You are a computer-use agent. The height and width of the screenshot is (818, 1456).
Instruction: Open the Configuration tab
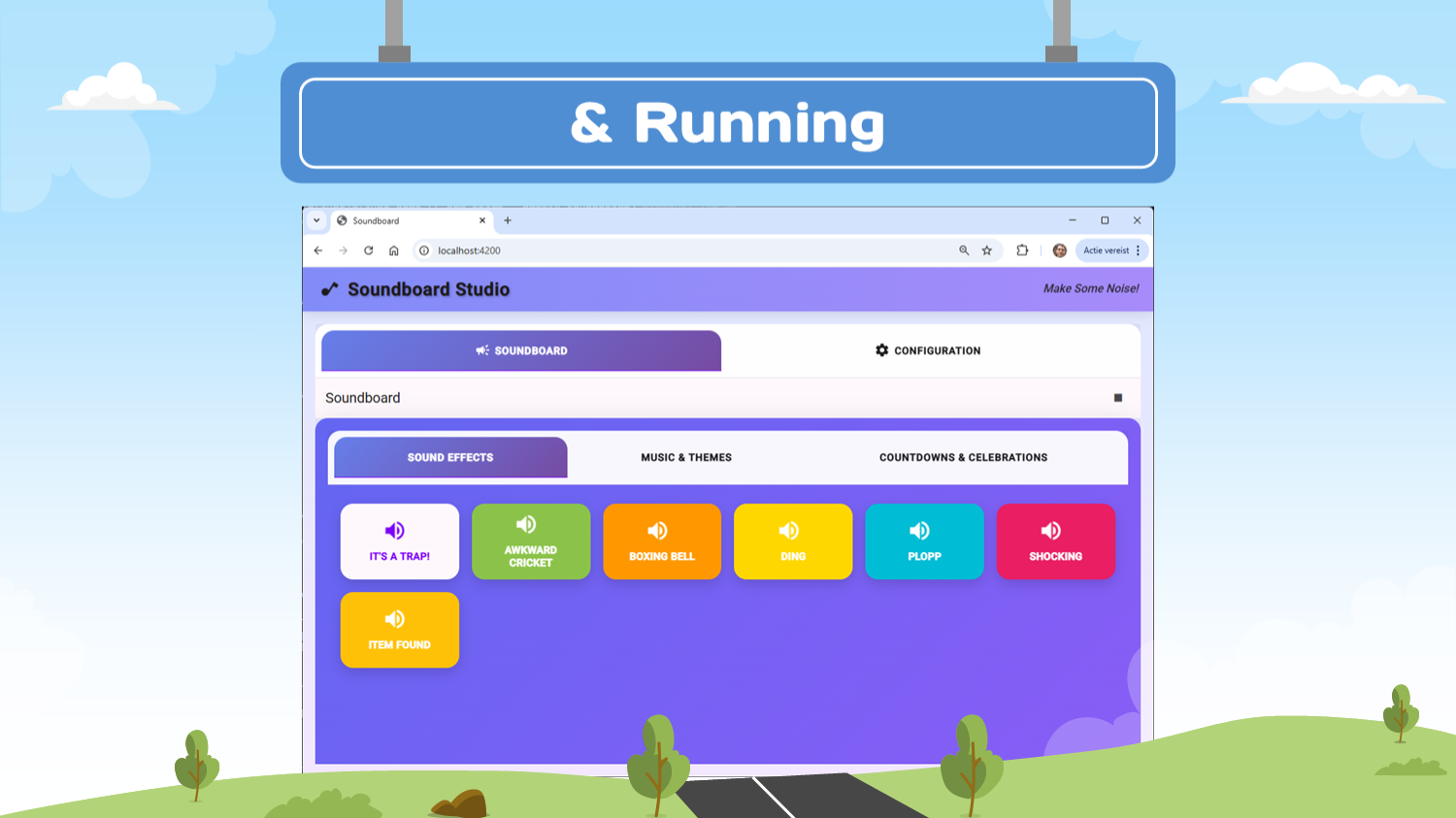point(928,350)
